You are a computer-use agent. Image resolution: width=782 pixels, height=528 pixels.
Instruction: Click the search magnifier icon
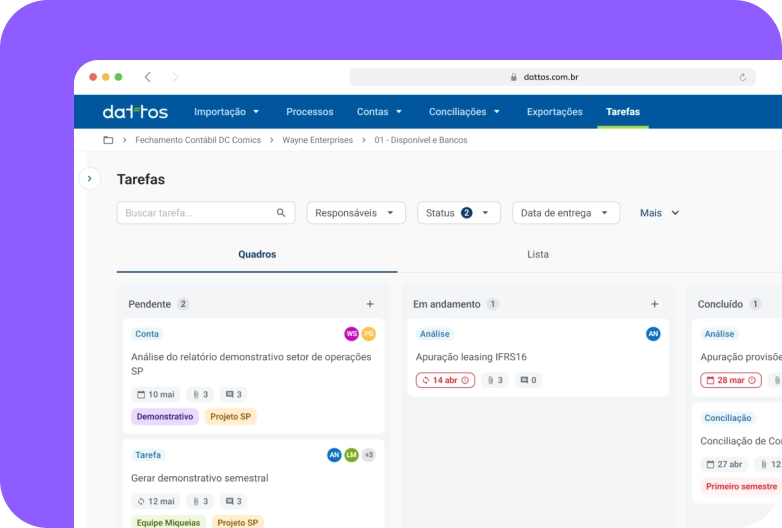click(281, 213)
